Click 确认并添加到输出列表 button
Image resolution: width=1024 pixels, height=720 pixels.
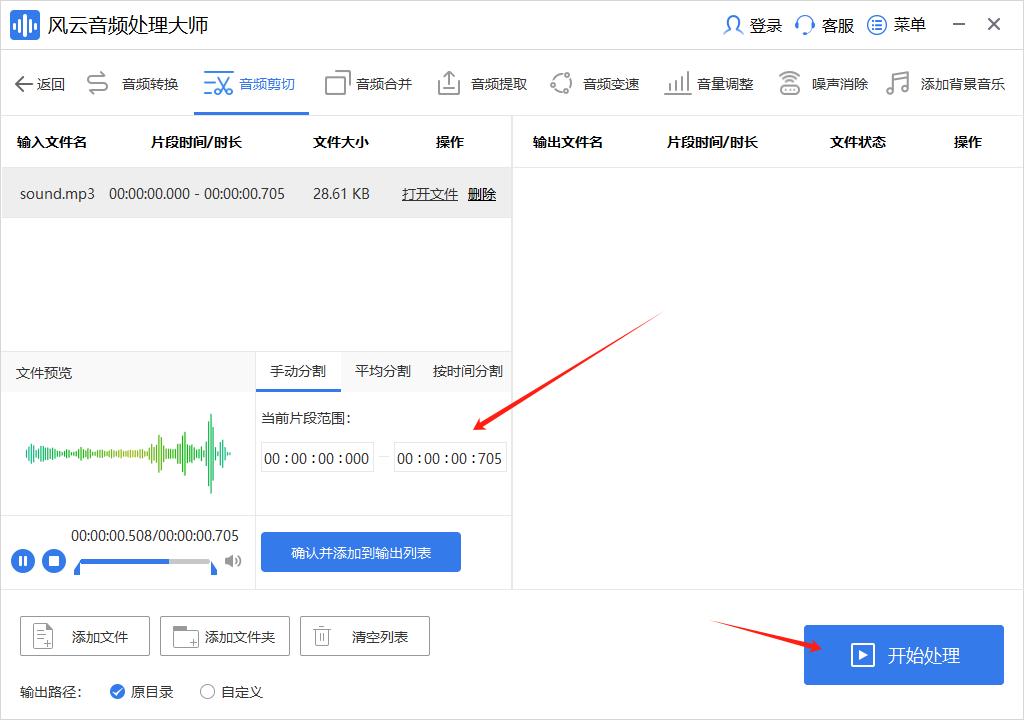(360, 551)
